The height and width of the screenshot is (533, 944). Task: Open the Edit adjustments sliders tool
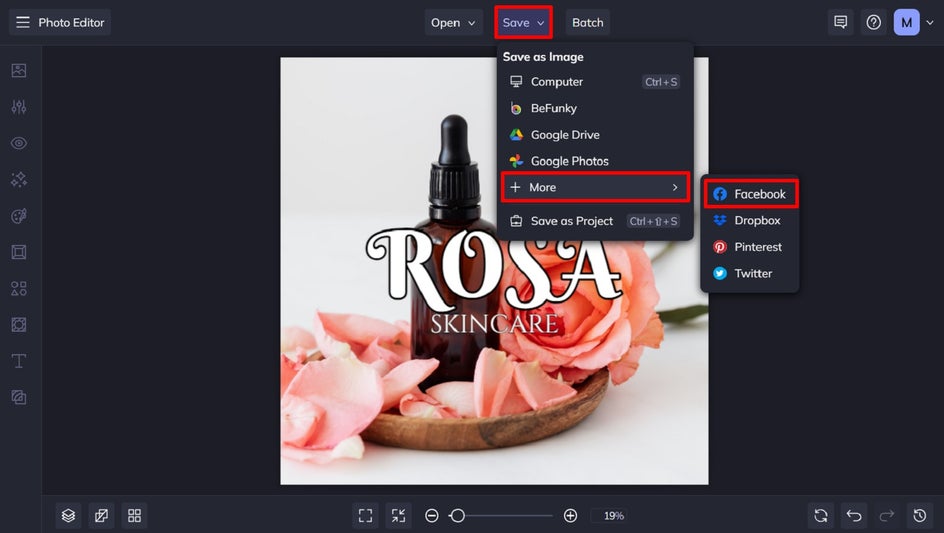(19, 107)
